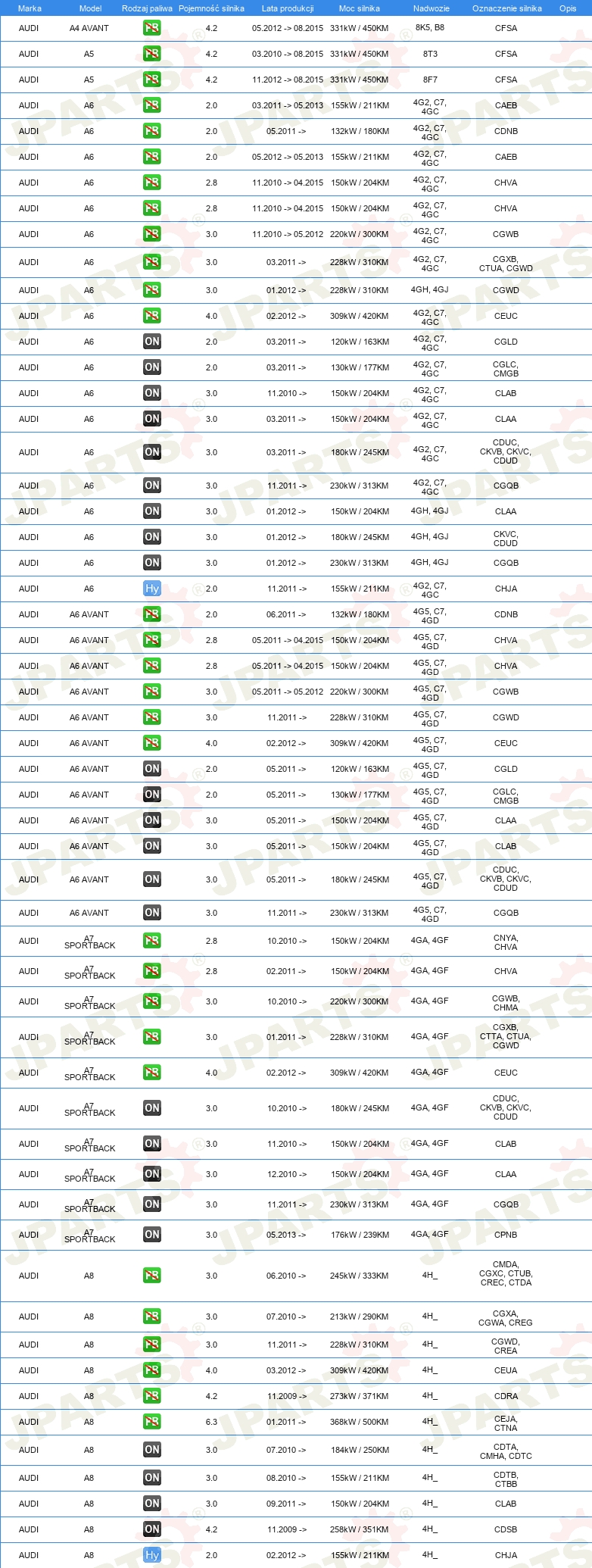
Task: Select the 6.3 engine capacity cell
Action: tap(211, 1422)
